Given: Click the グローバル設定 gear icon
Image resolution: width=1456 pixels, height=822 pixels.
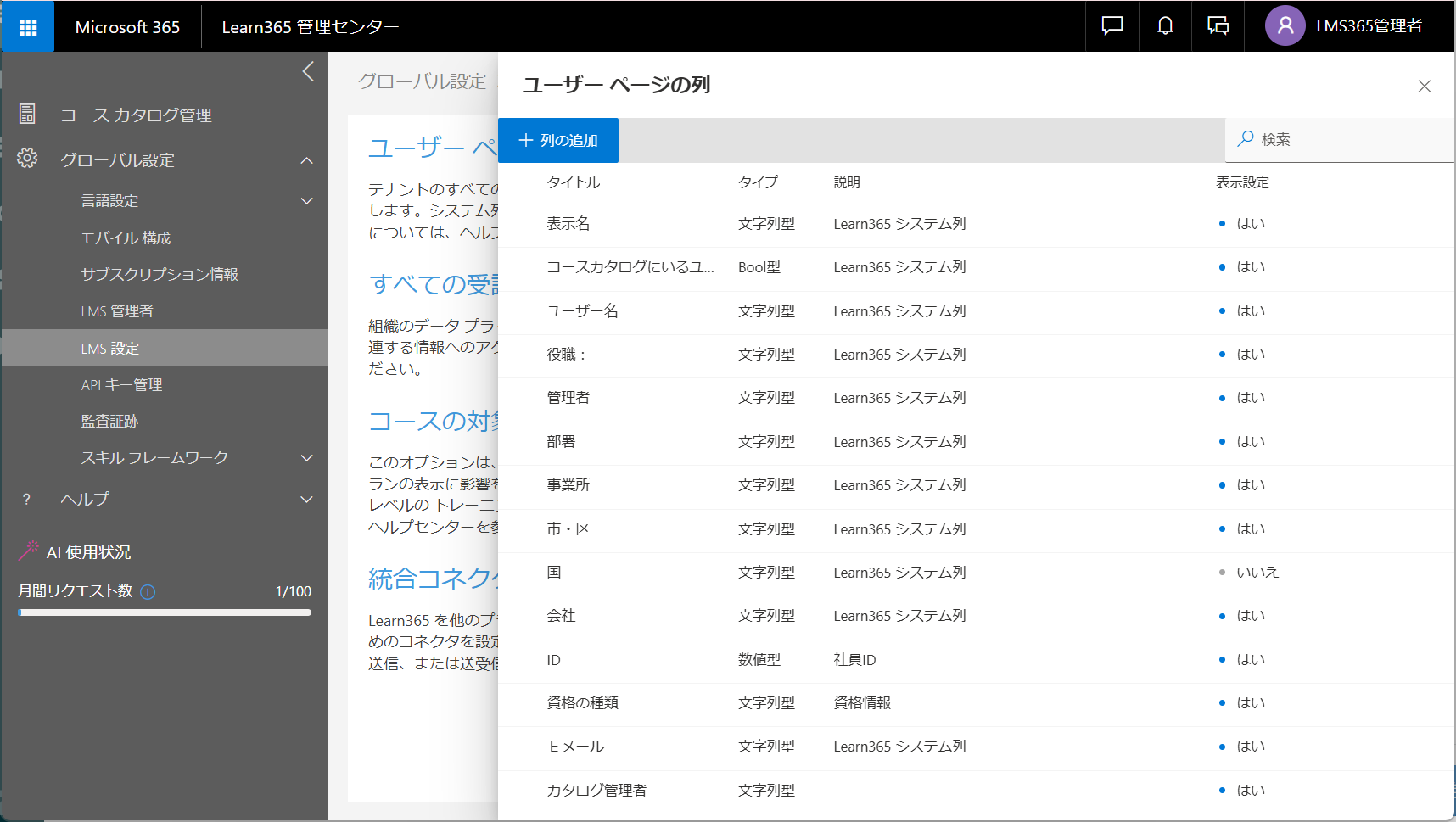Looking at the screenshot, I should point(28,159).
